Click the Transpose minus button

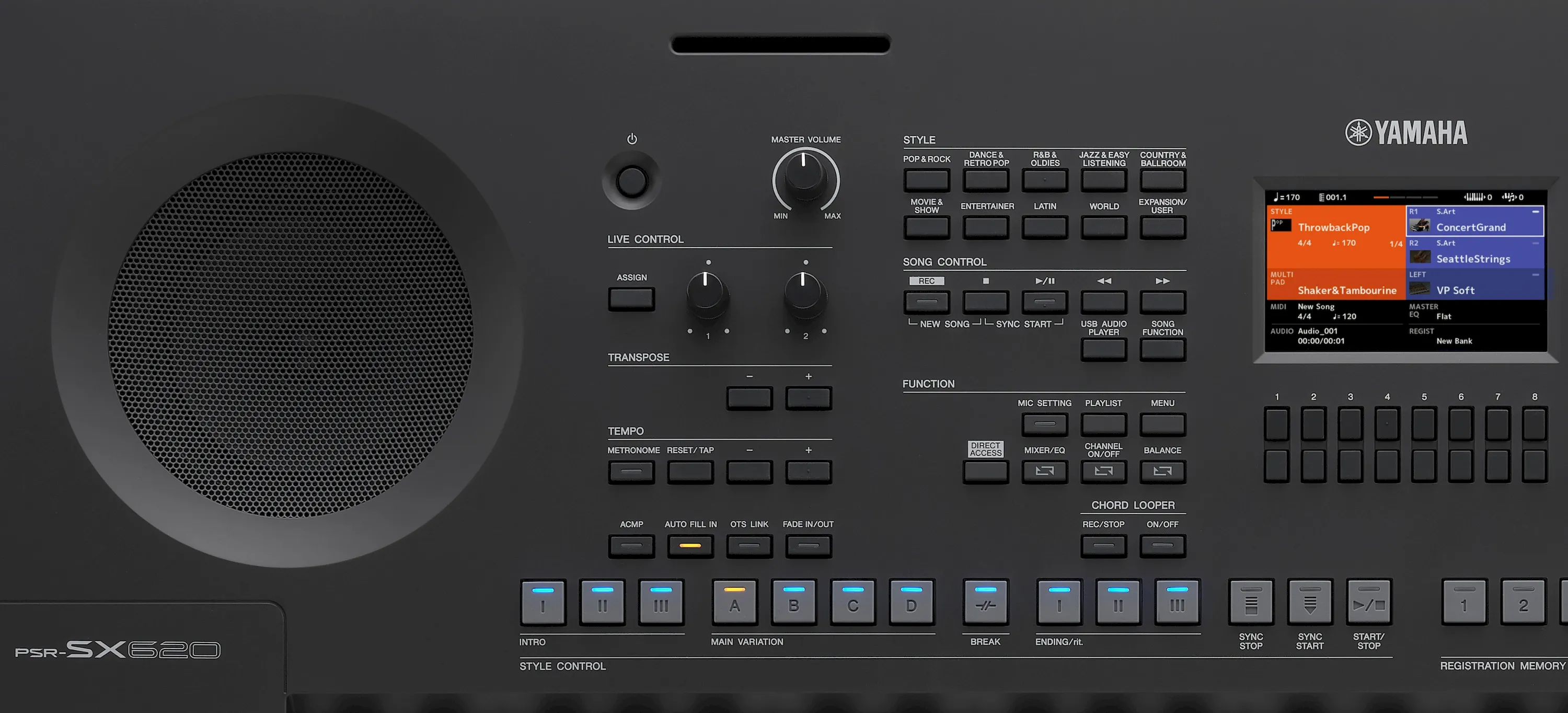(750, 398)
